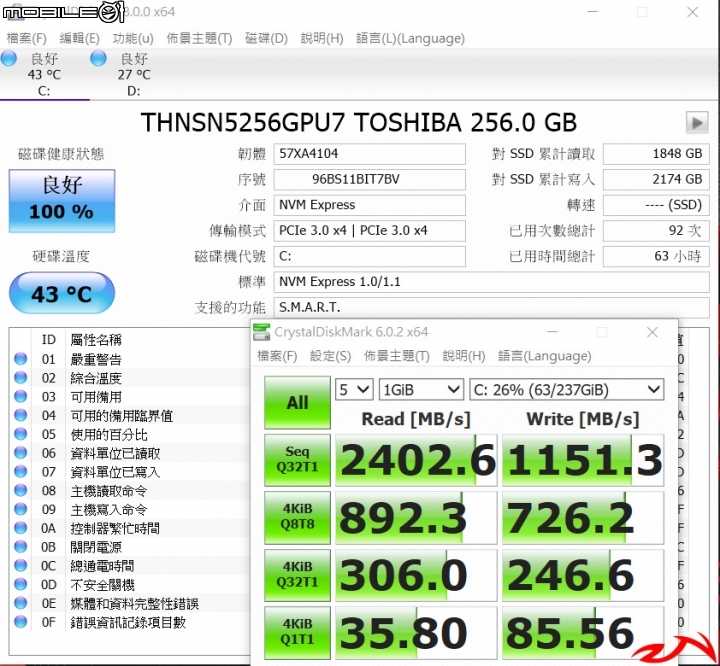
Task: Open the test count dropdown showing 5
Action: tap(354, 390)
